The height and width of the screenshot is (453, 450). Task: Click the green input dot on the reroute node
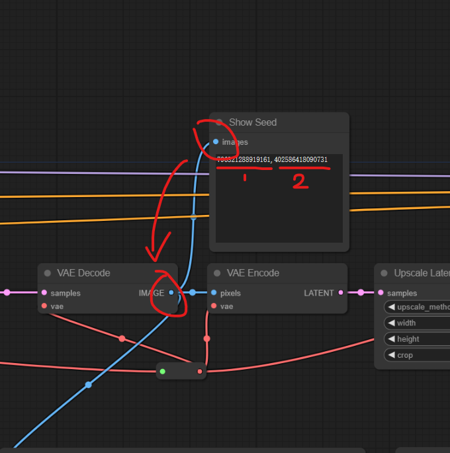pyautogui.click(x=163, y=371)
